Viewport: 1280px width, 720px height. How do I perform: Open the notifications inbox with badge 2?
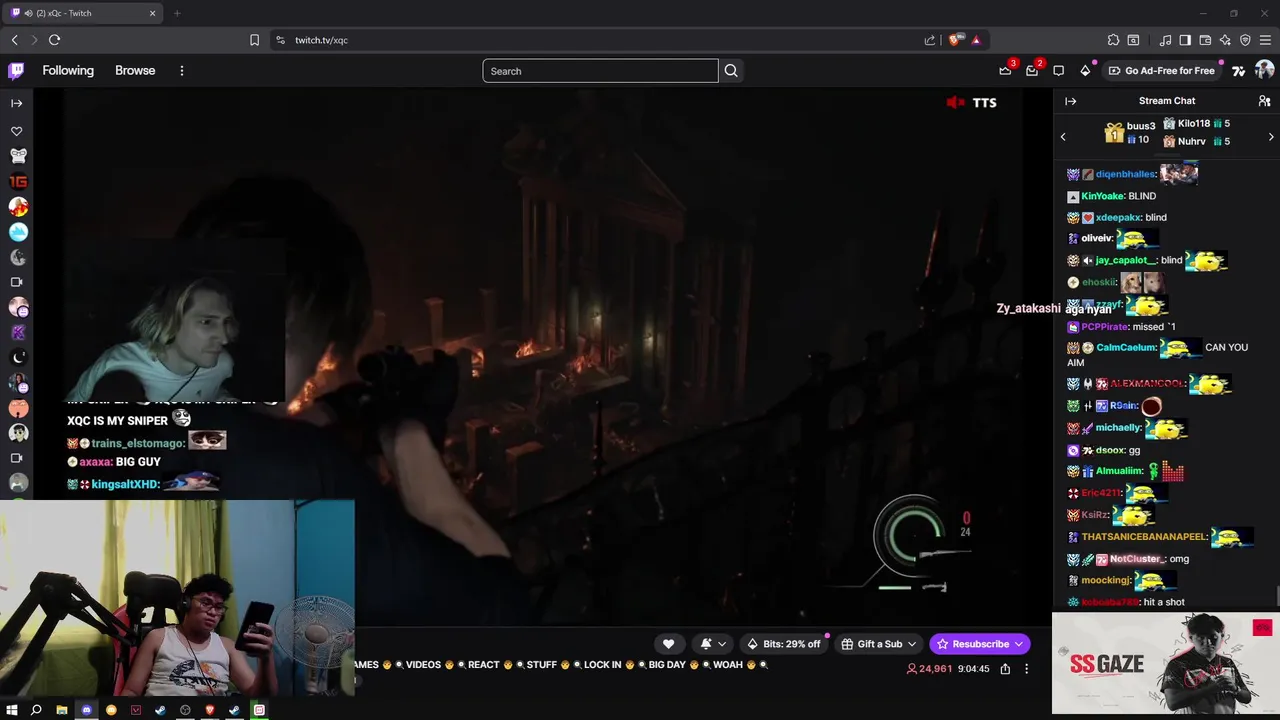[x=1032, y=71]
